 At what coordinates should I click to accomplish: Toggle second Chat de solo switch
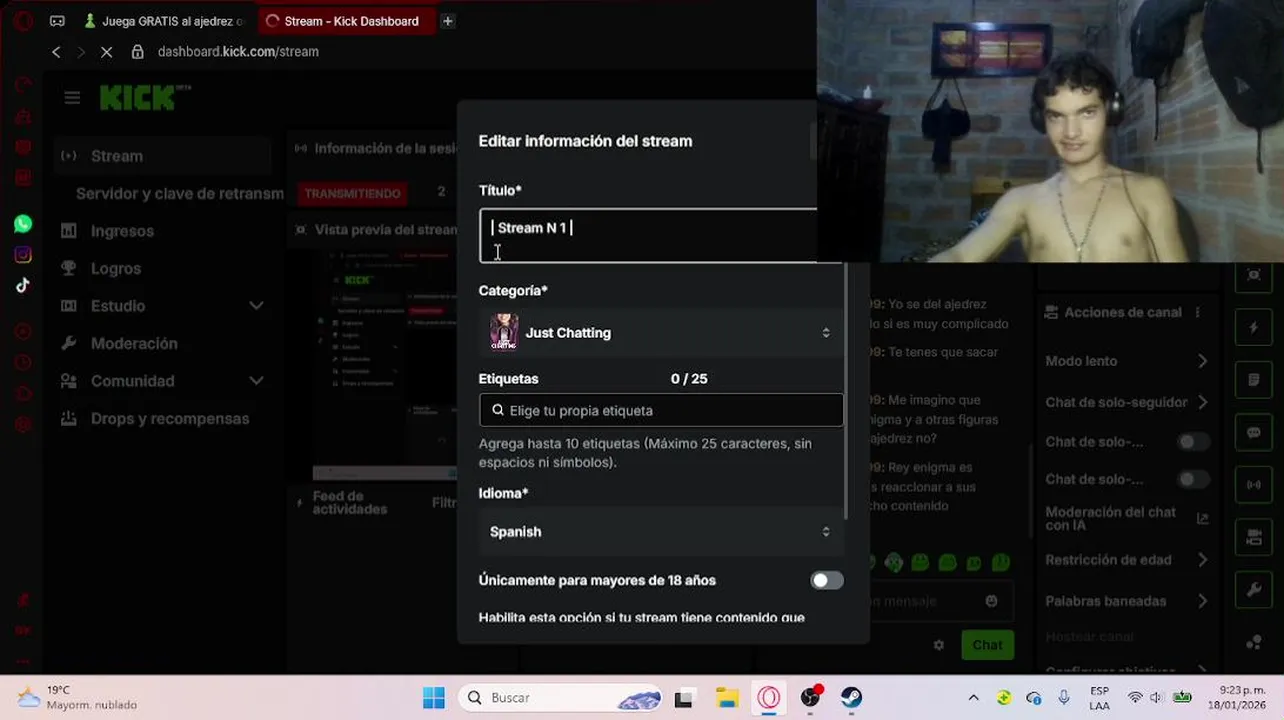point(1192,479)
